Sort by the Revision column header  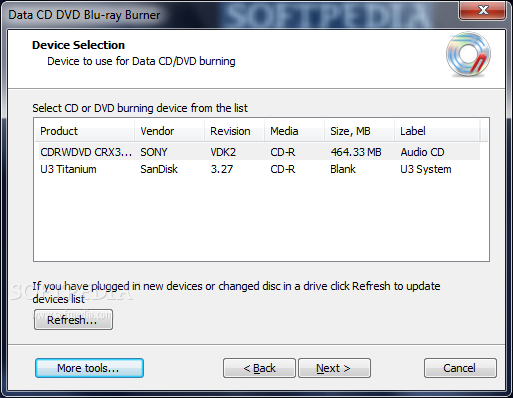[x=234, y=131]
